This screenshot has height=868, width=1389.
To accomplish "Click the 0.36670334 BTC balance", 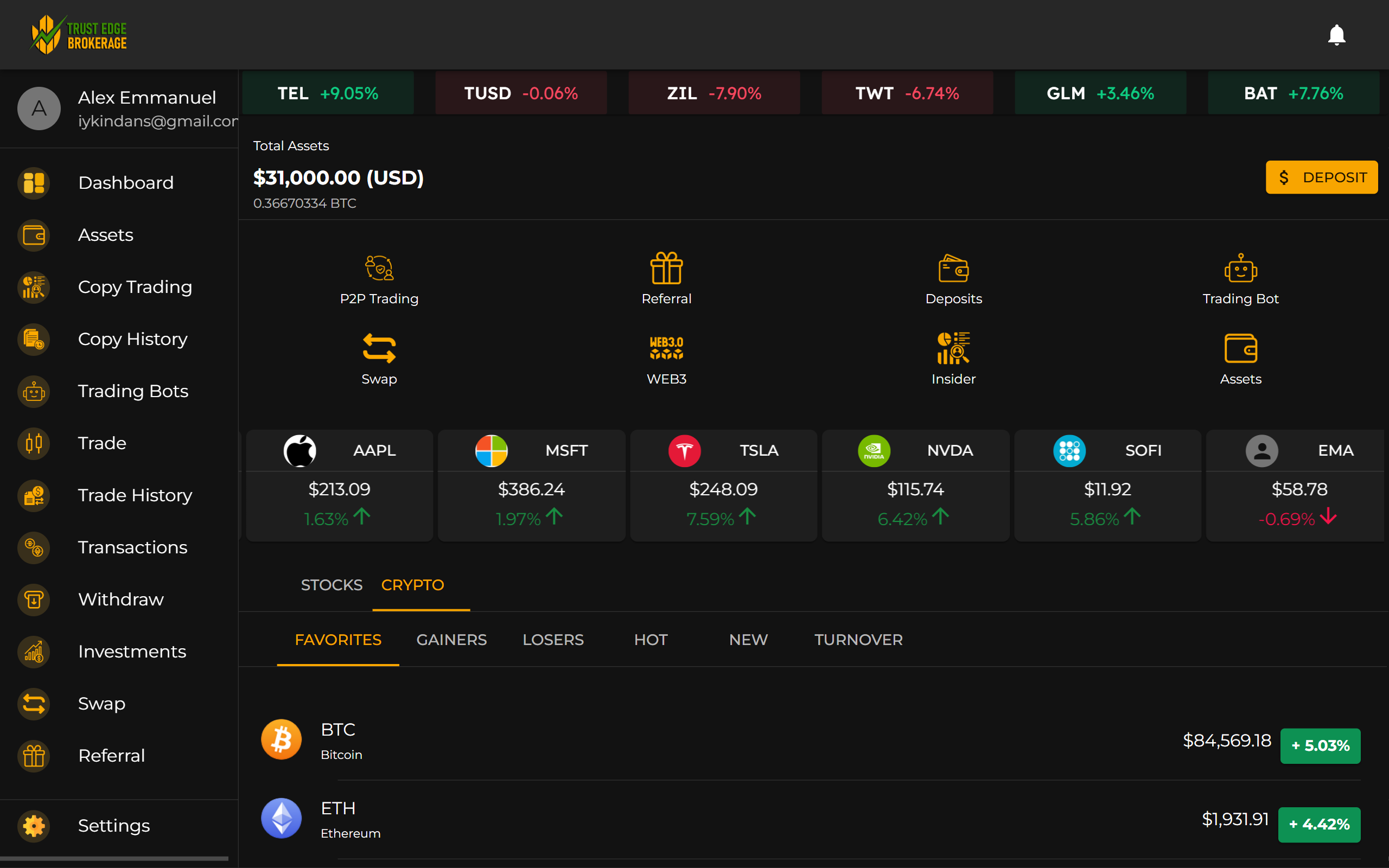I will (305, 203).
